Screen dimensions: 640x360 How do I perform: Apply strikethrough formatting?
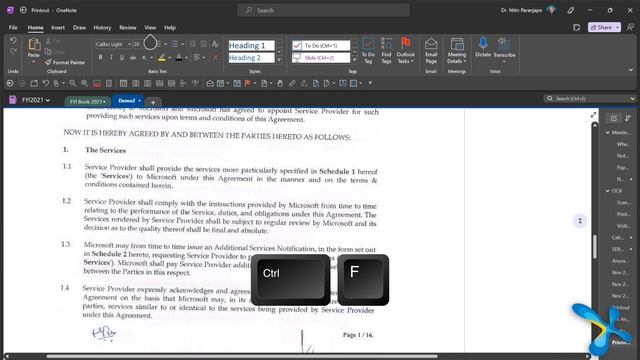pos(133,58)
